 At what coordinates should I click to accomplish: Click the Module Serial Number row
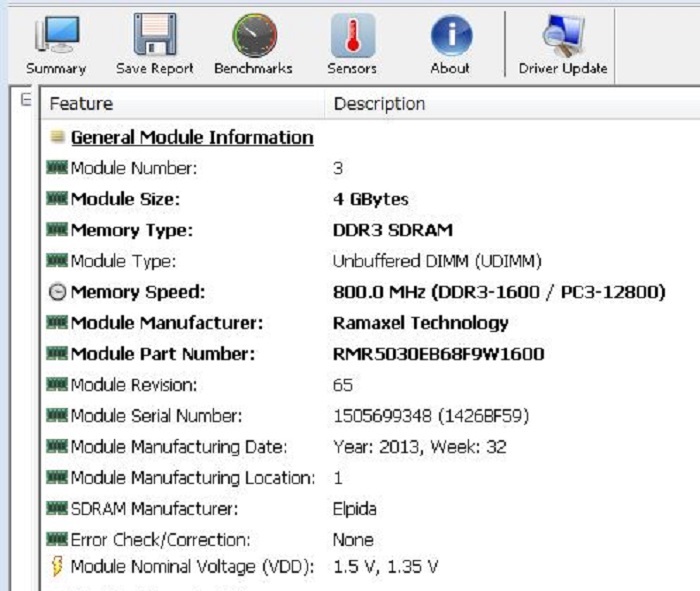(x=156, y=416)
